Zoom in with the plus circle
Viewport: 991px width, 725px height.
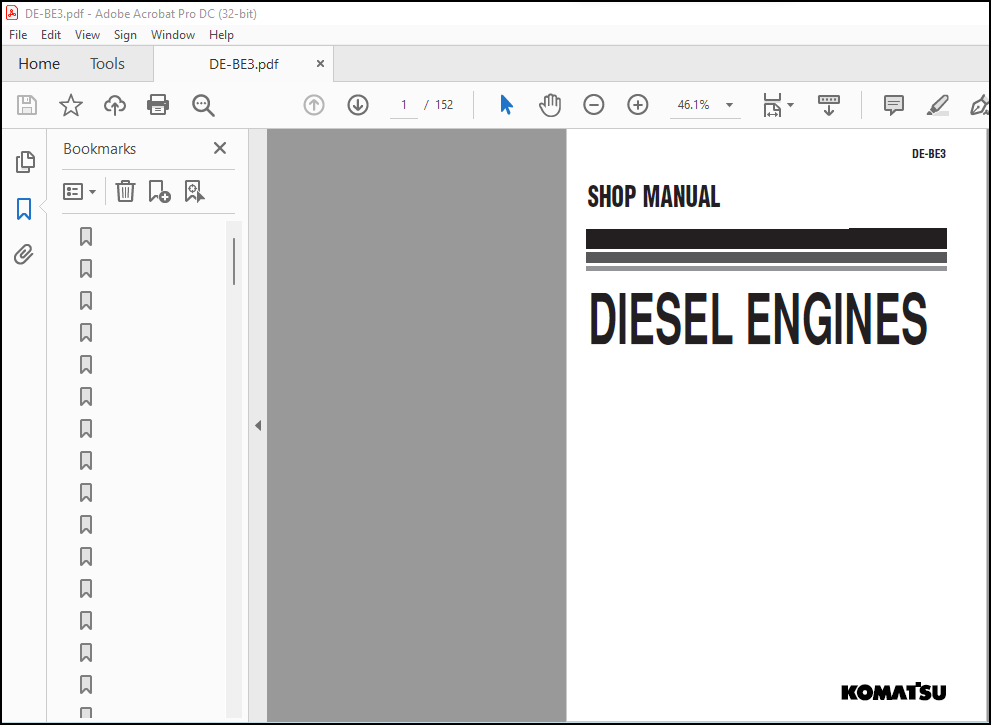[x=638, y=105]
